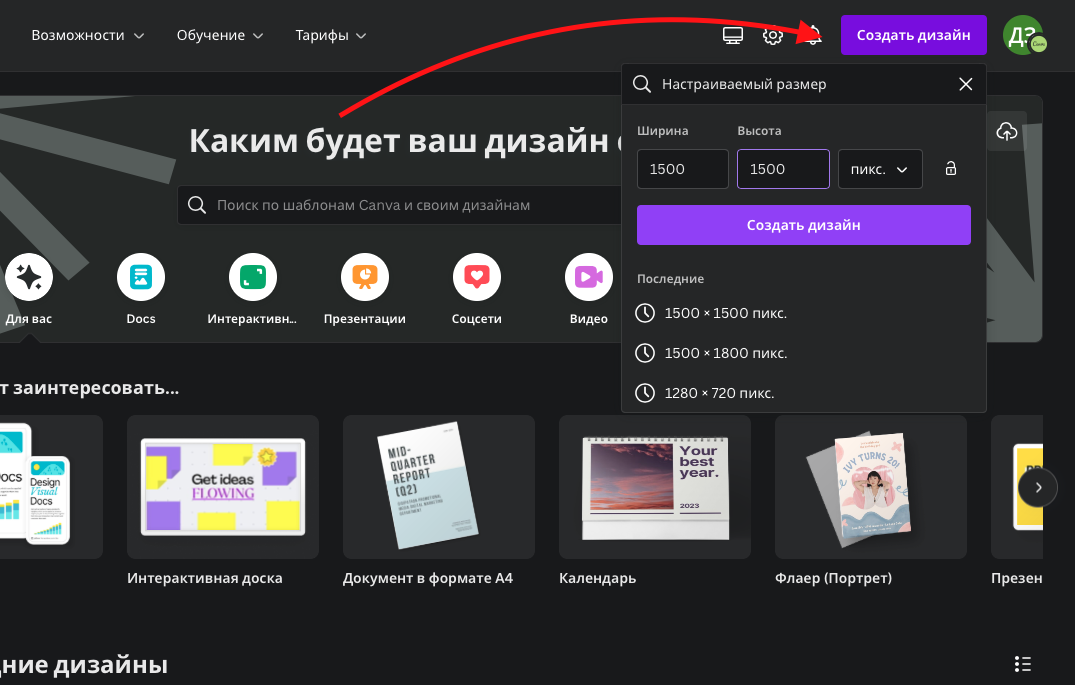This screenshot has height=685, width=1075.
Task: Expand the Тарифы menu
Action: point(330,35)
